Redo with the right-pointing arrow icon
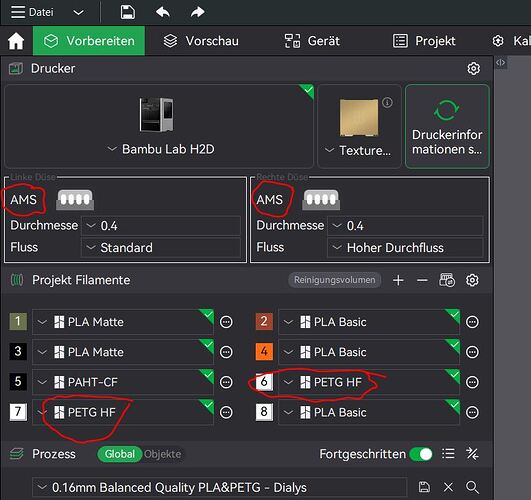Viewport: 531px width, 500px height. point(197,13)
